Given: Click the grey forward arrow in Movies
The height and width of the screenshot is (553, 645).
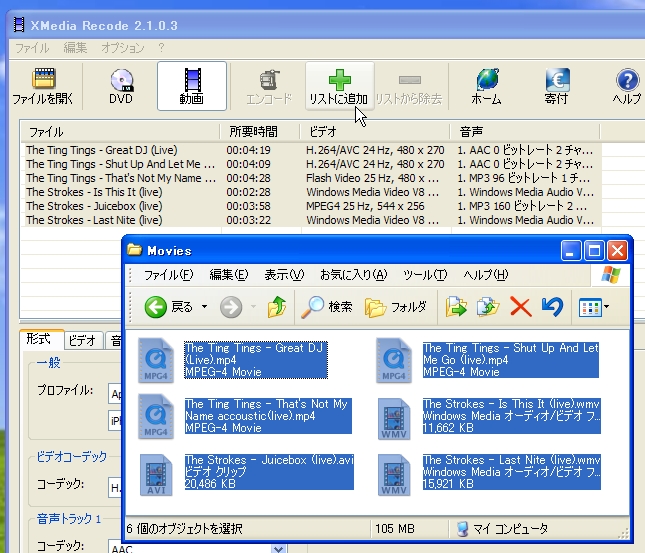Looking at the screenshot, I should pyautogui.click(x=231, y=307).
